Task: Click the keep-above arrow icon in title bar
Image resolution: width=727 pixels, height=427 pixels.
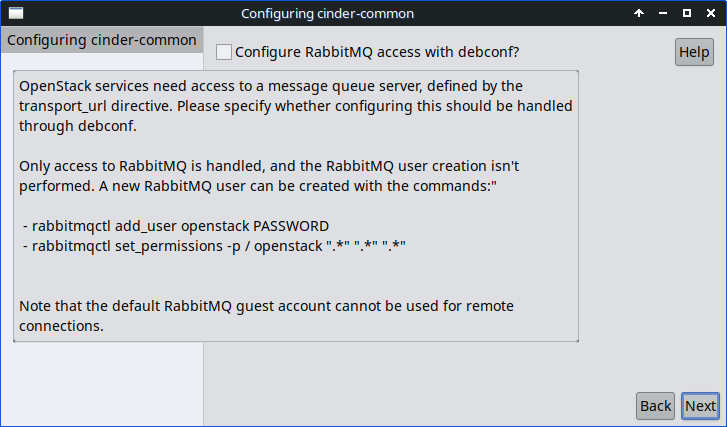Action: tap(639, 13)
